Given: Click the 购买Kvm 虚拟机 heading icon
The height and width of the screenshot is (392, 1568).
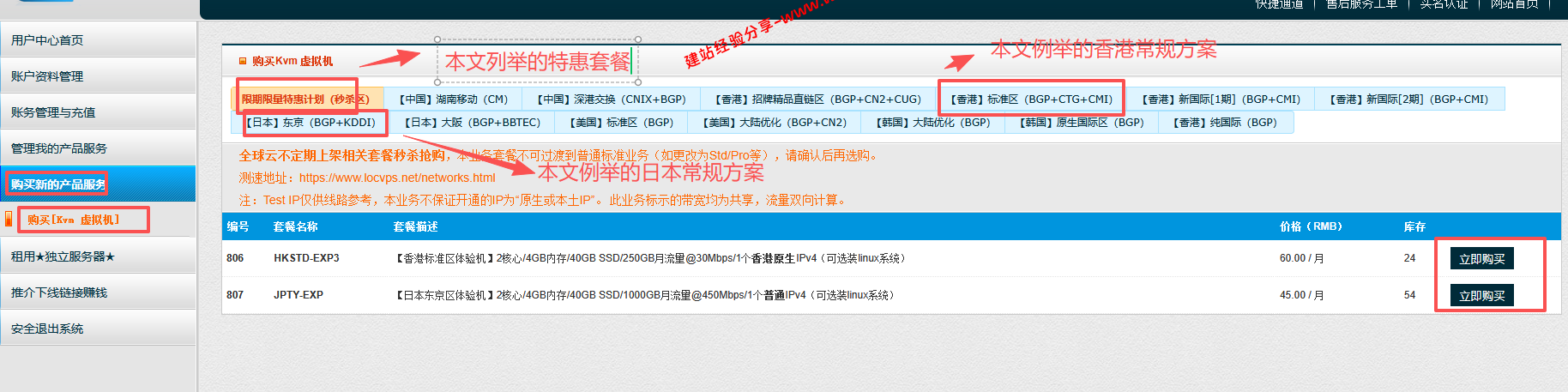Looking at the screenshot, I should (x=243, y=61).
